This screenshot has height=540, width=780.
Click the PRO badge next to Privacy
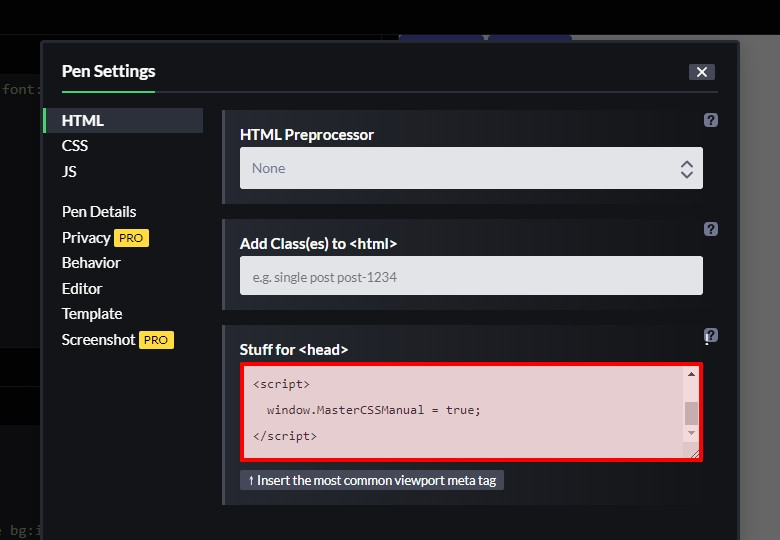[x=131, y=238]
